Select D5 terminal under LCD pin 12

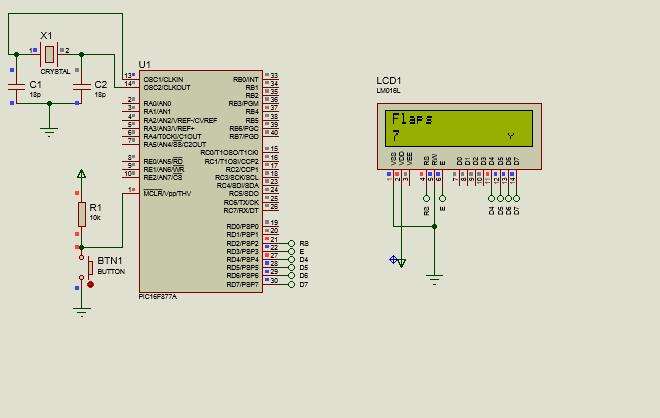point(500,198)
